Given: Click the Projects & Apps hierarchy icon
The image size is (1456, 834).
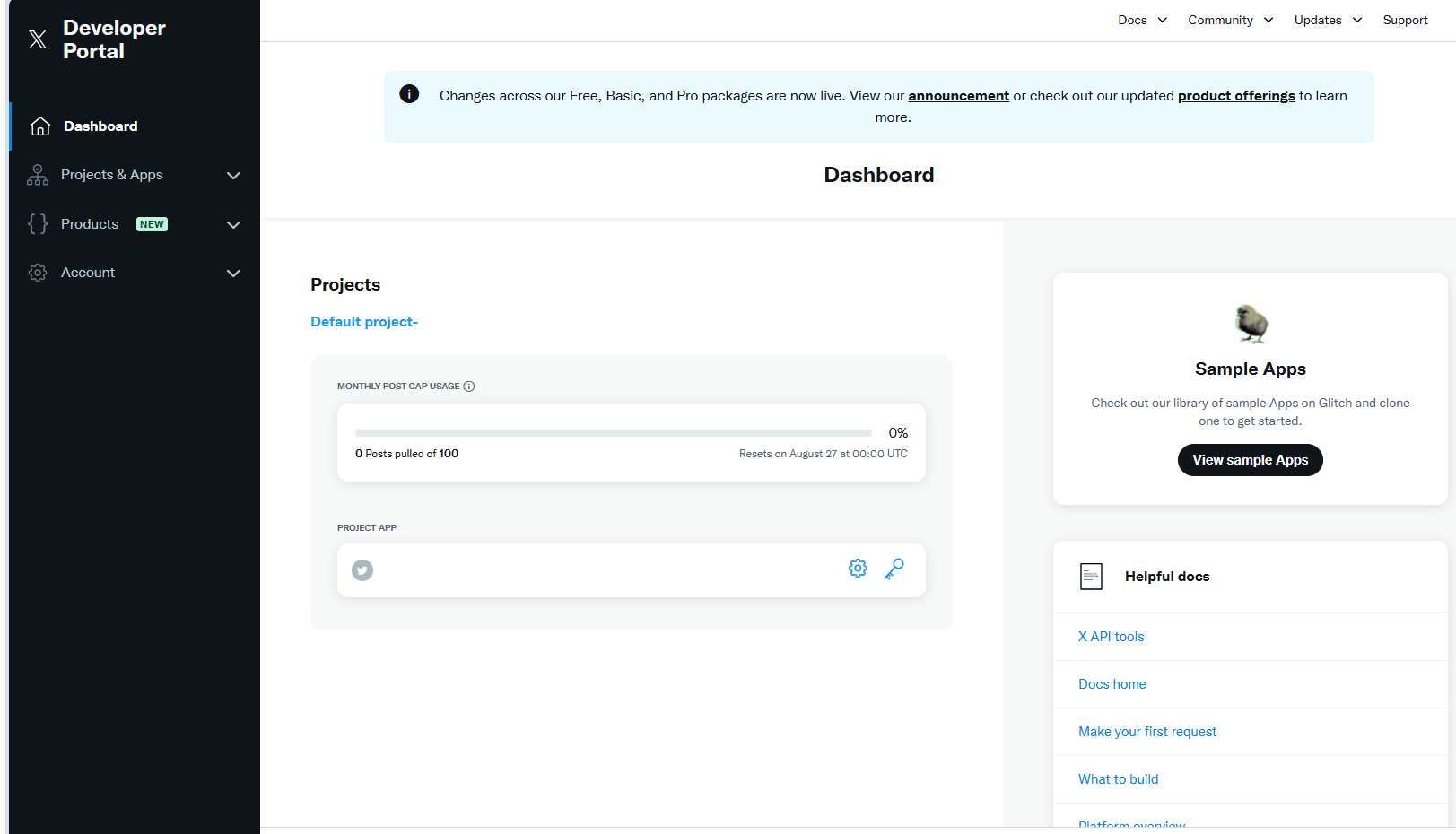Looking at the screenshot, I should point(38,175).
